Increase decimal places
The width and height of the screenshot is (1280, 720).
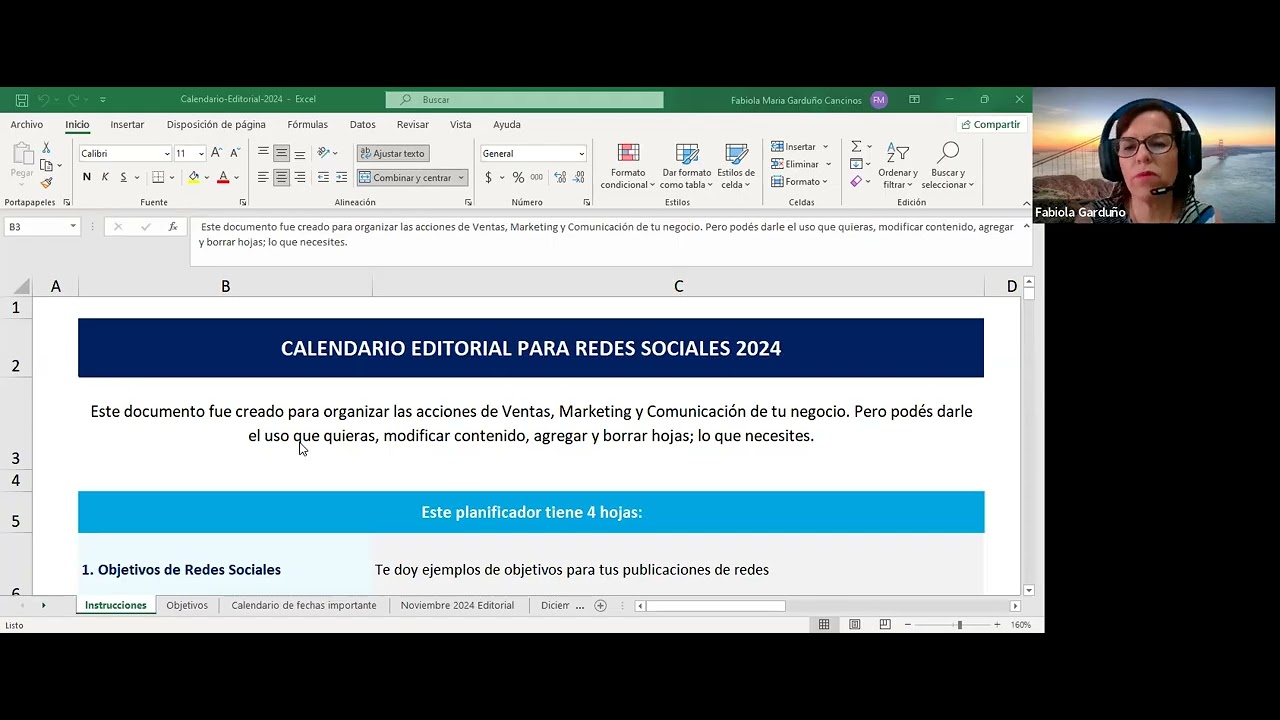pos(560,177)
